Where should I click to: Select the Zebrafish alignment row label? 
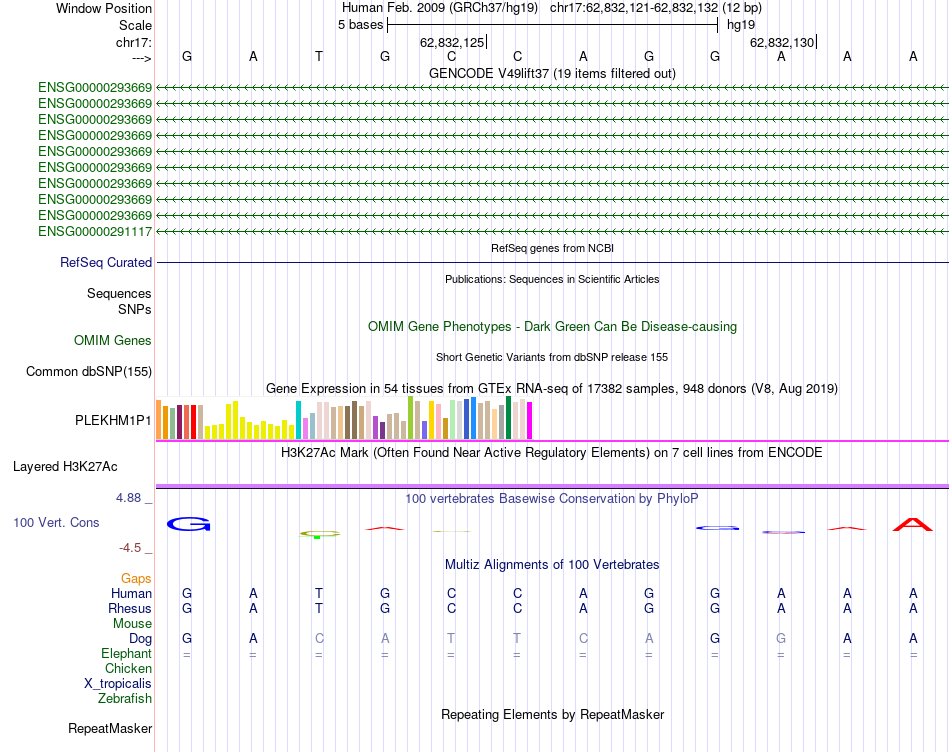tap(124, 699)
